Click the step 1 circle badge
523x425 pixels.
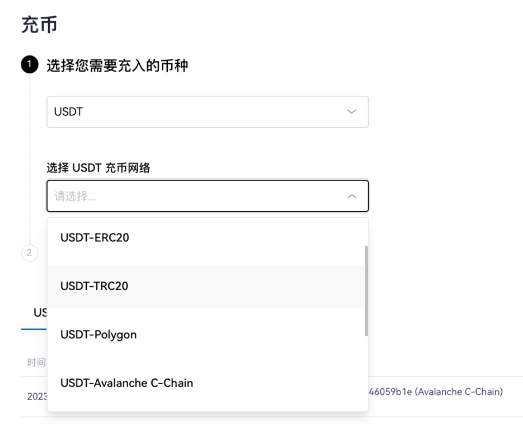30,65
